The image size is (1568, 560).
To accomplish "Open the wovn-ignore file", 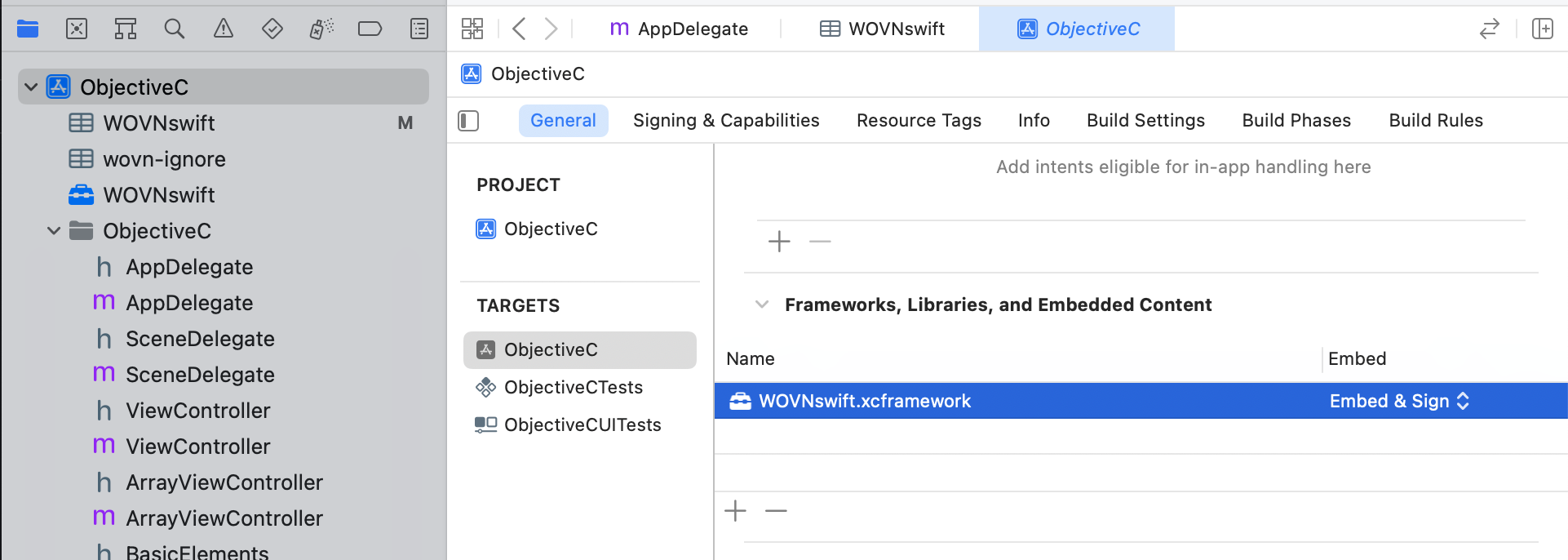I will (164, 159).
